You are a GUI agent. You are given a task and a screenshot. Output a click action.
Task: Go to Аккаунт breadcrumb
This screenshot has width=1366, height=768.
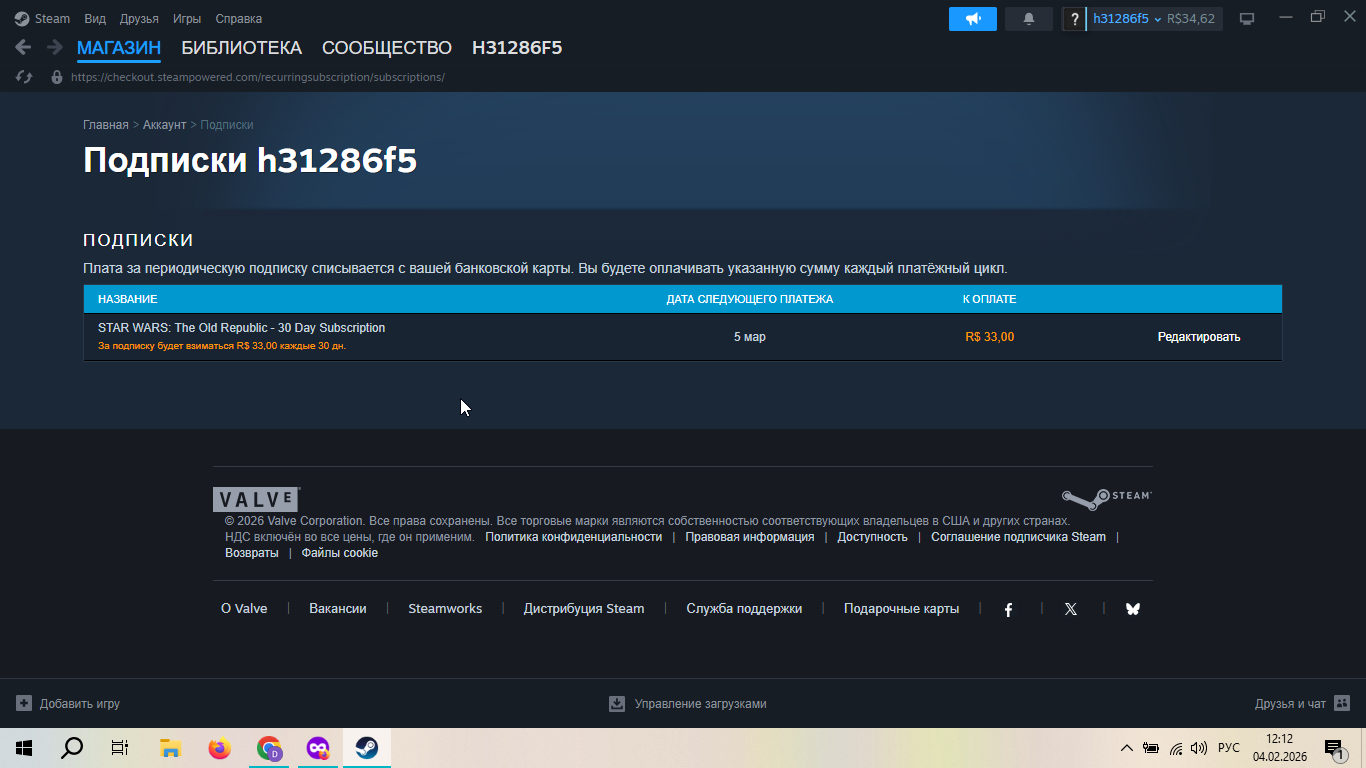164,125
